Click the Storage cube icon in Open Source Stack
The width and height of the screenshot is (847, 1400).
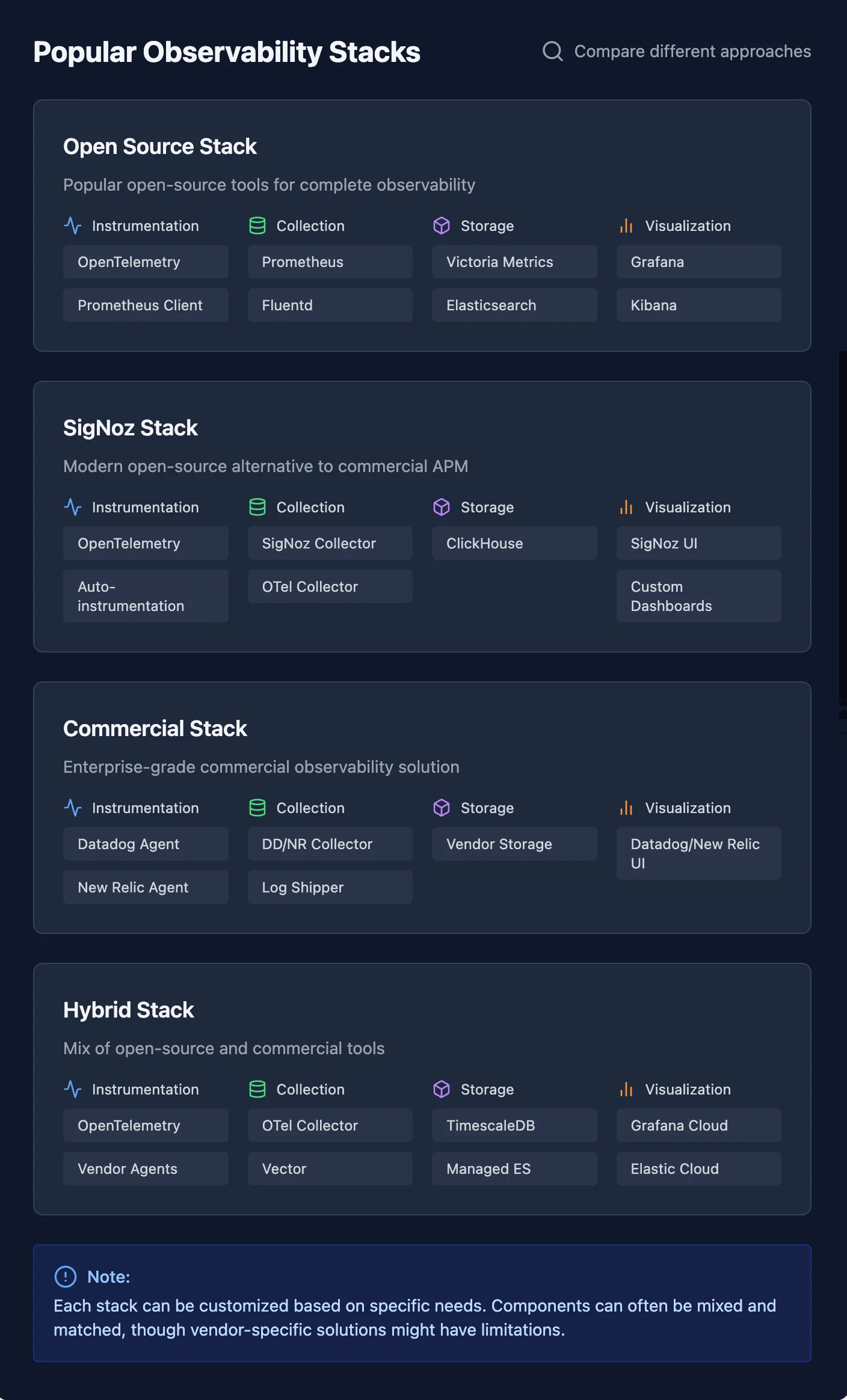pos(442,226)
